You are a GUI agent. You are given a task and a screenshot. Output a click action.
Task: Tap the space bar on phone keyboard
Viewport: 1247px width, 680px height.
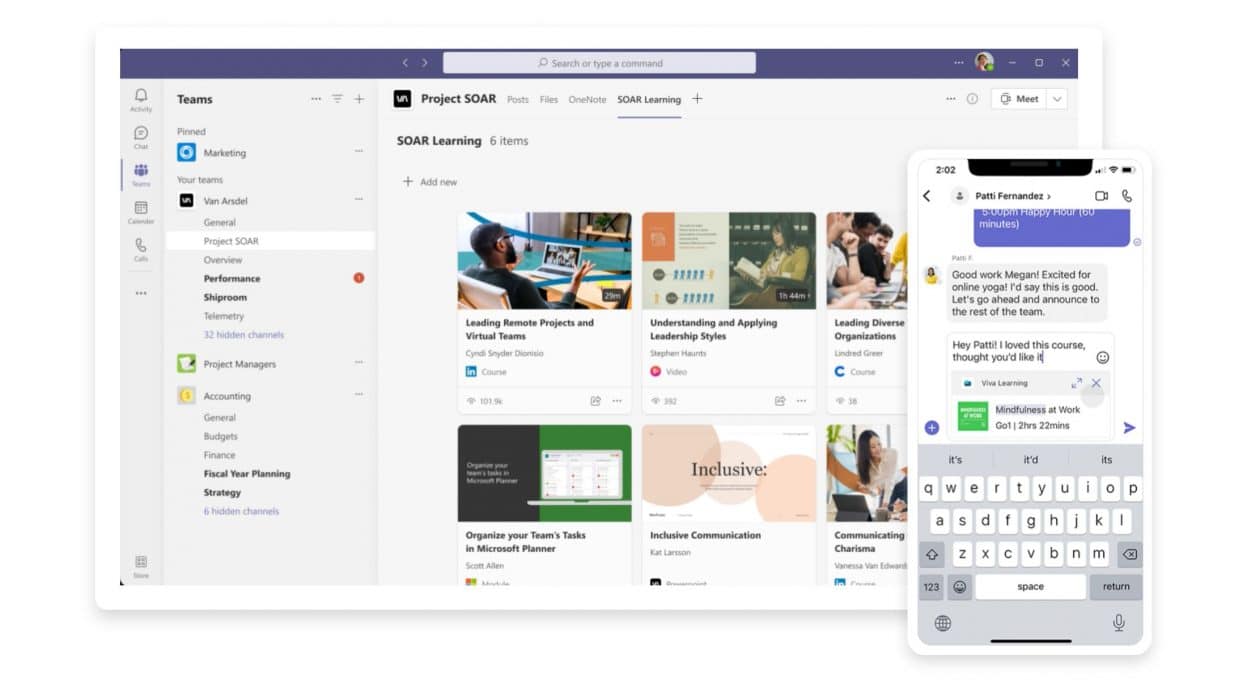coord(1030,587)
